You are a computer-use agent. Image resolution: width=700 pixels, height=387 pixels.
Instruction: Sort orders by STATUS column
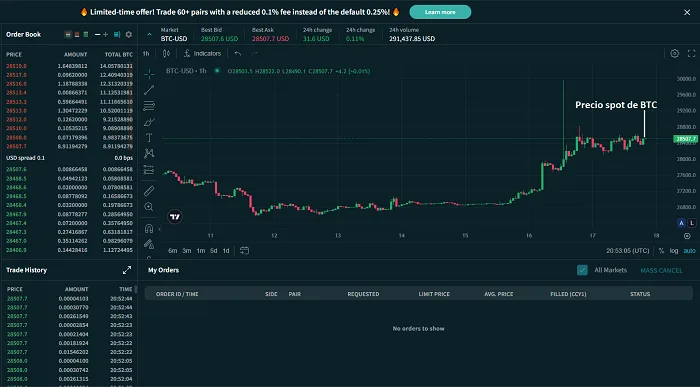tap(640, 294)
